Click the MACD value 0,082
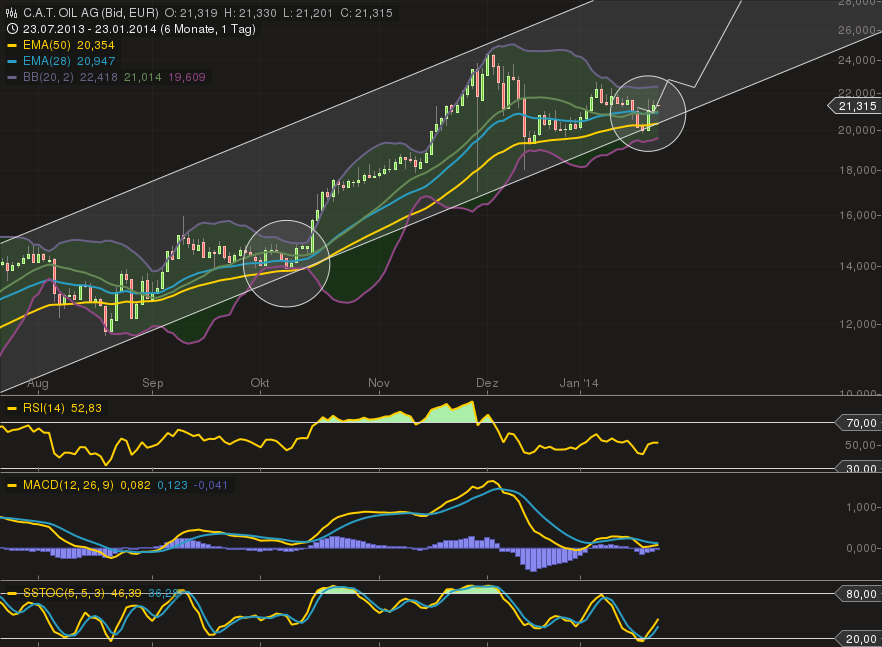 [135, 485]
